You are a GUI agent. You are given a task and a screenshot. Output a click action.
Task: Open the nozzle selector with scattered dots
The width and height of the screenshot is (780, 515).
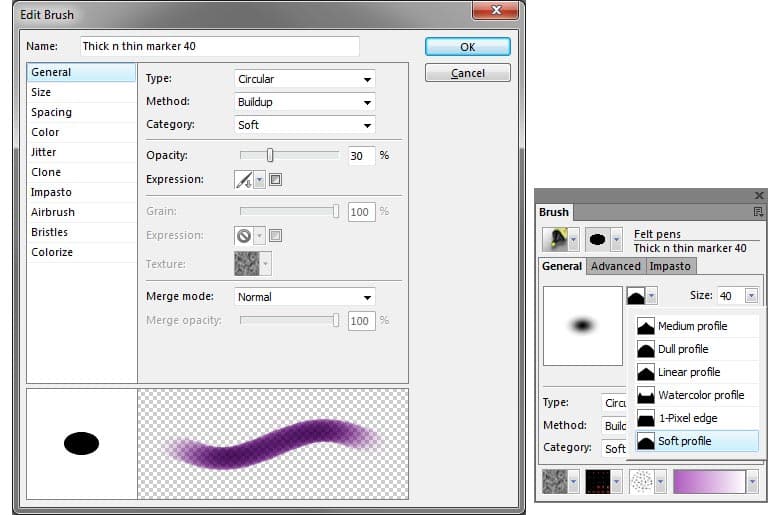tap(647, 482)
